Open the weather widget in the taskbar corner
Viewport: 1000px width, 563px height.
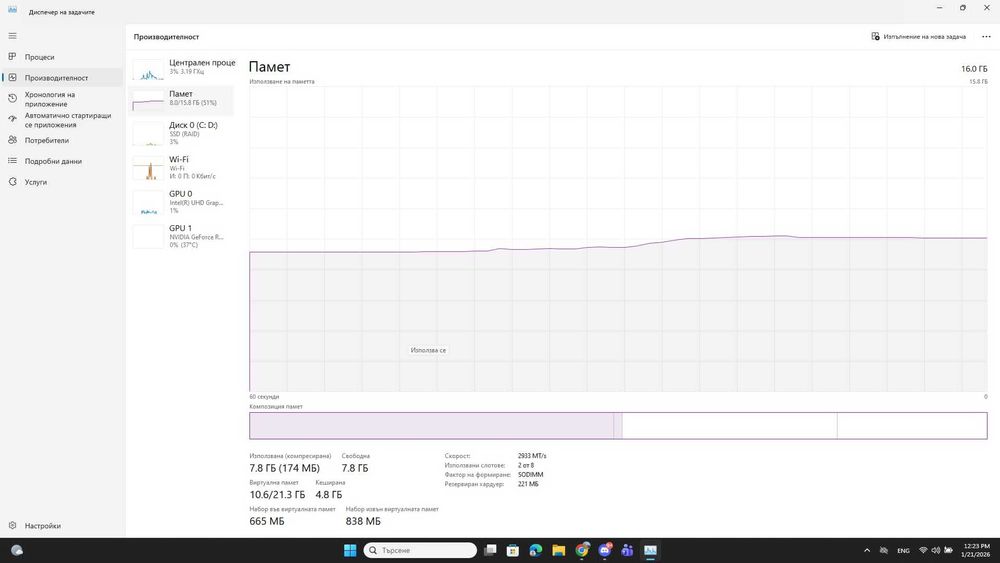point(17,550)
